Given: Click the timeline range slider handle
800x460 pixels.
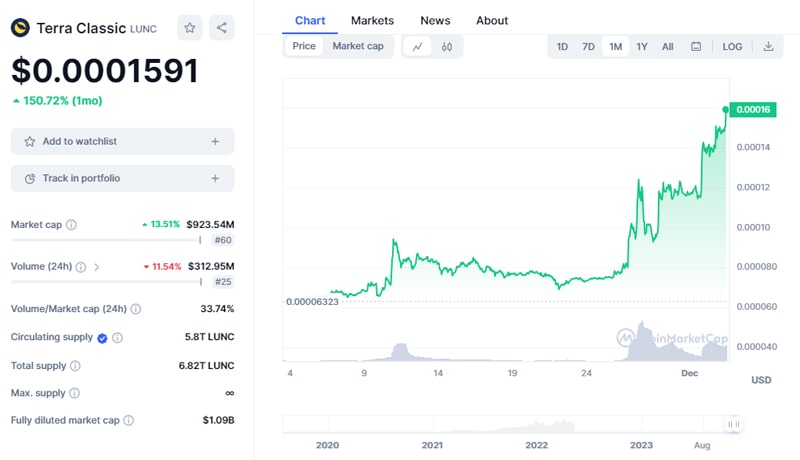Looking at the screenshot, I should 734,424.
